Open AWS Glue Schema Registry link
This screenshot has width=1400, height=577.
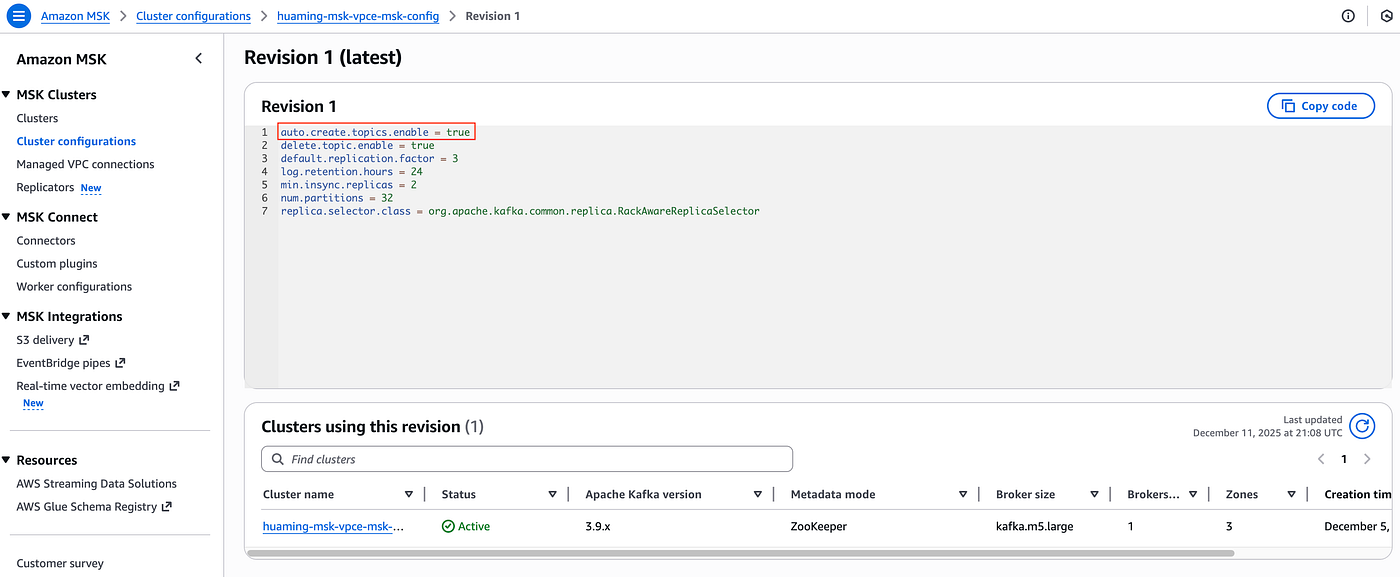coord(94,507)
